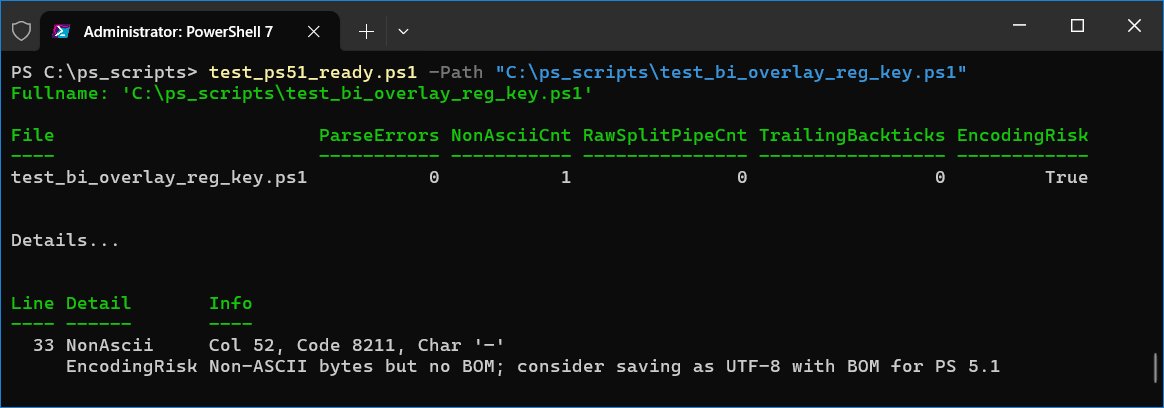Click the green Fullname output line
Image resolution: width=1164 pixels, height=408 pixels.
click(302, 94)
